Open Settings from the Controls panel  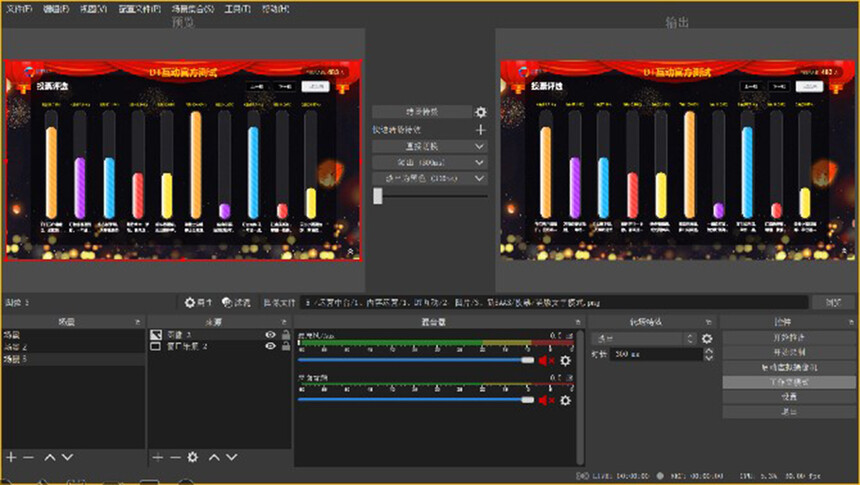(x=789, y=397)
